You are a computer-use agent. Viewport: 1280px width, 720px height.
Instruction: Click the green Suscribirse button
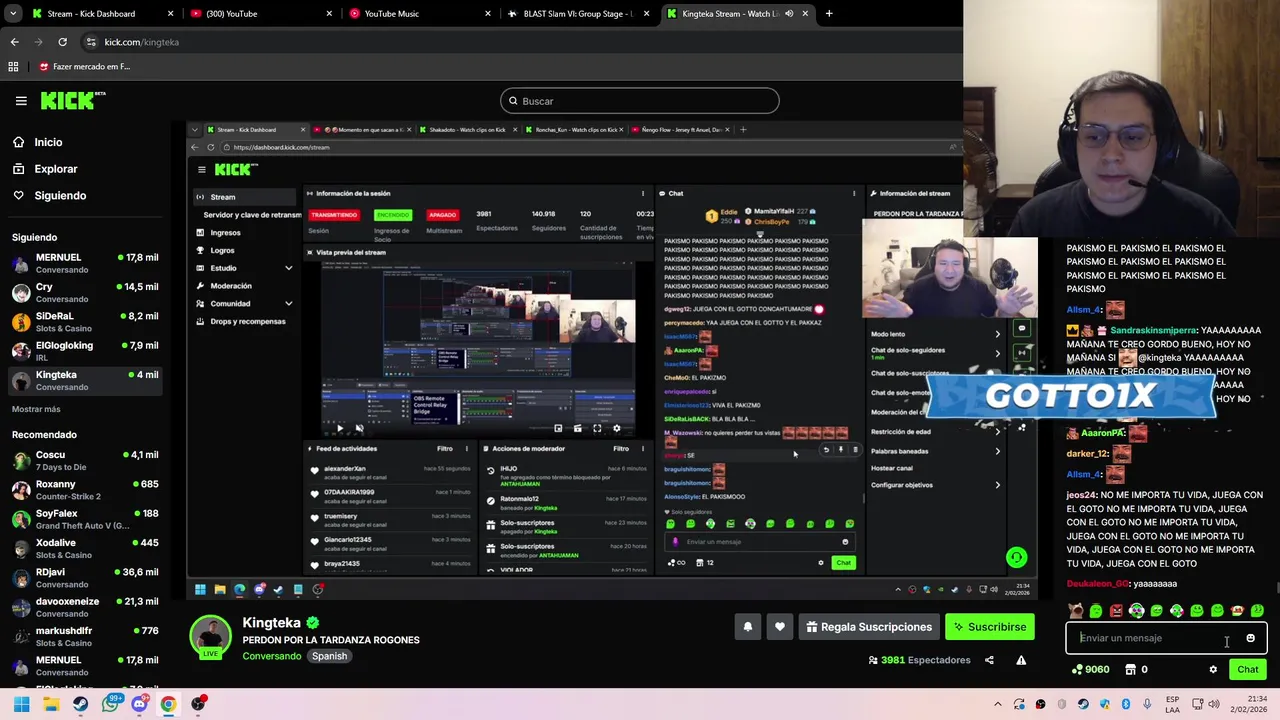click(x=989, y=627)
